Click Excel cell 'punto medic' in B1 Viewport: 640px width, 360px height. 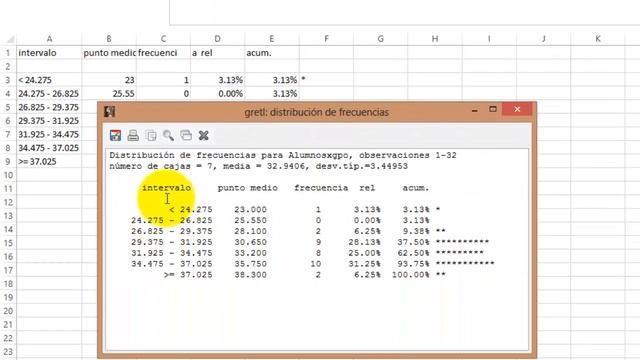click(x=109, y=53)
